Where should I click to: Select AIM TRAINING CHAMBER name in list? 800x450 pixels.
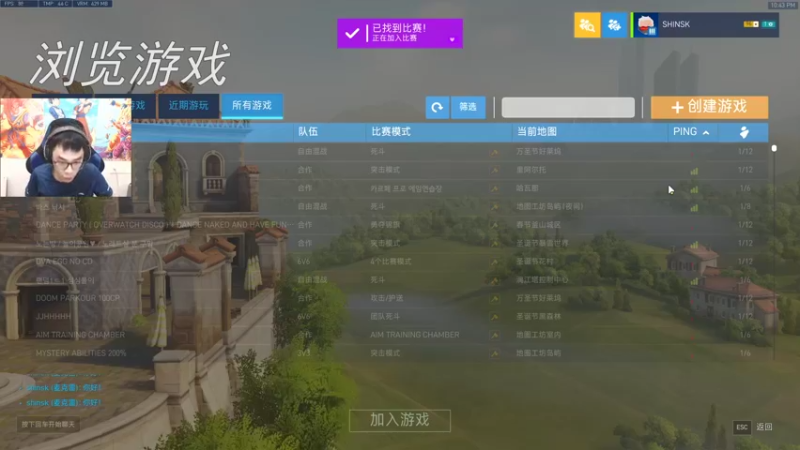click(x=80, y=335)
